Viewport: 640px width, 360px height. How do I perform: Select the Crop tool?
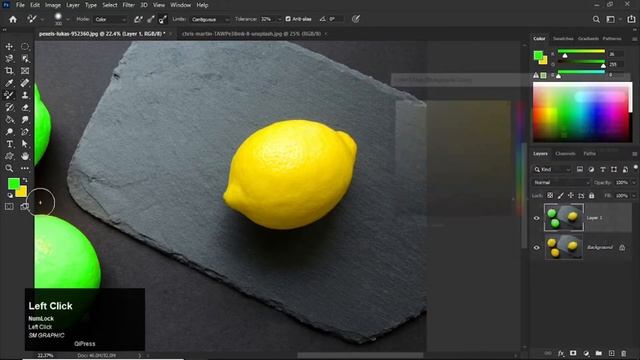pos(9,71)
